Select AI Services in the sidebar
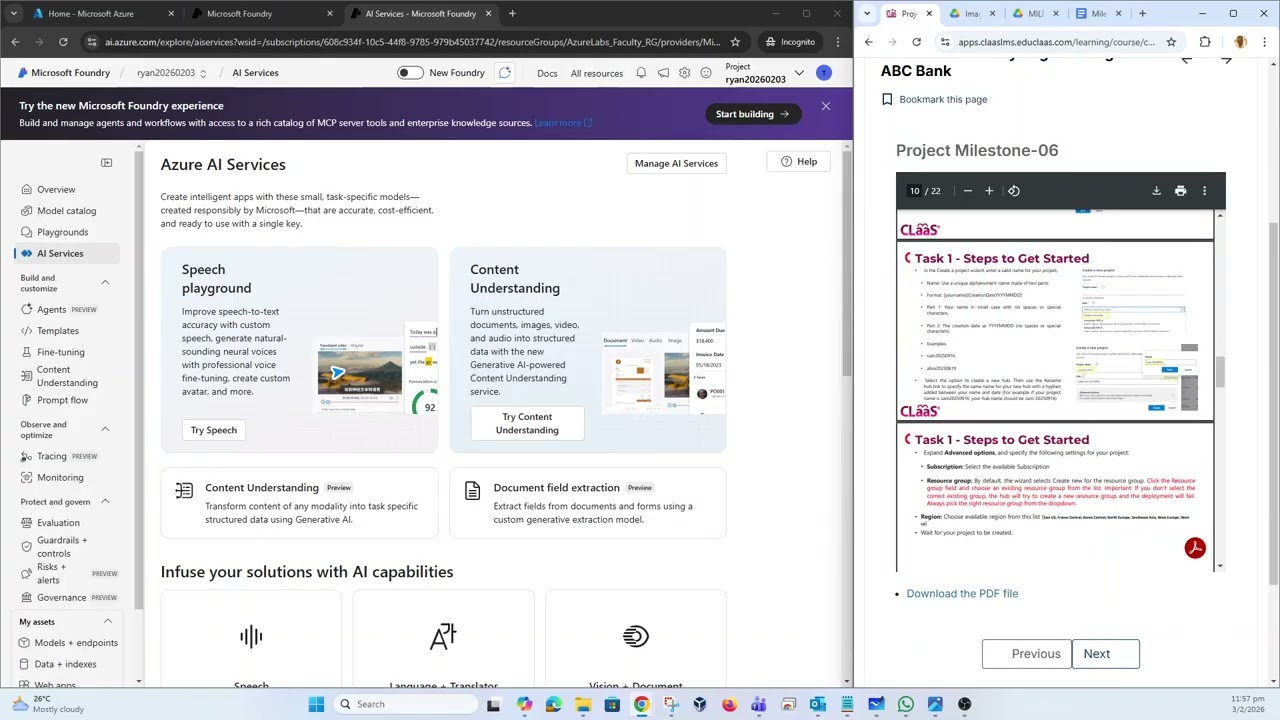 pos(66,254)
